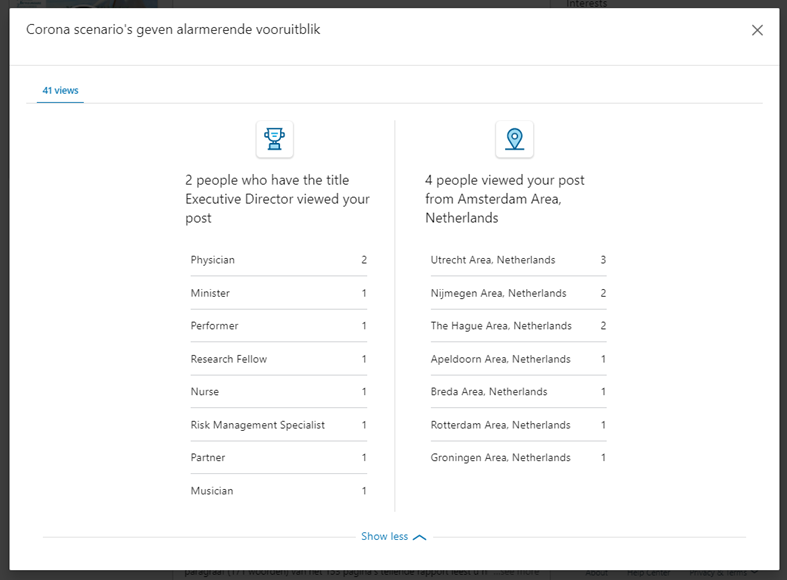This screenshot has height=580, width=787.
Task: Click the Performer entry
Action: pyautogui.click(x=279, y=326)
